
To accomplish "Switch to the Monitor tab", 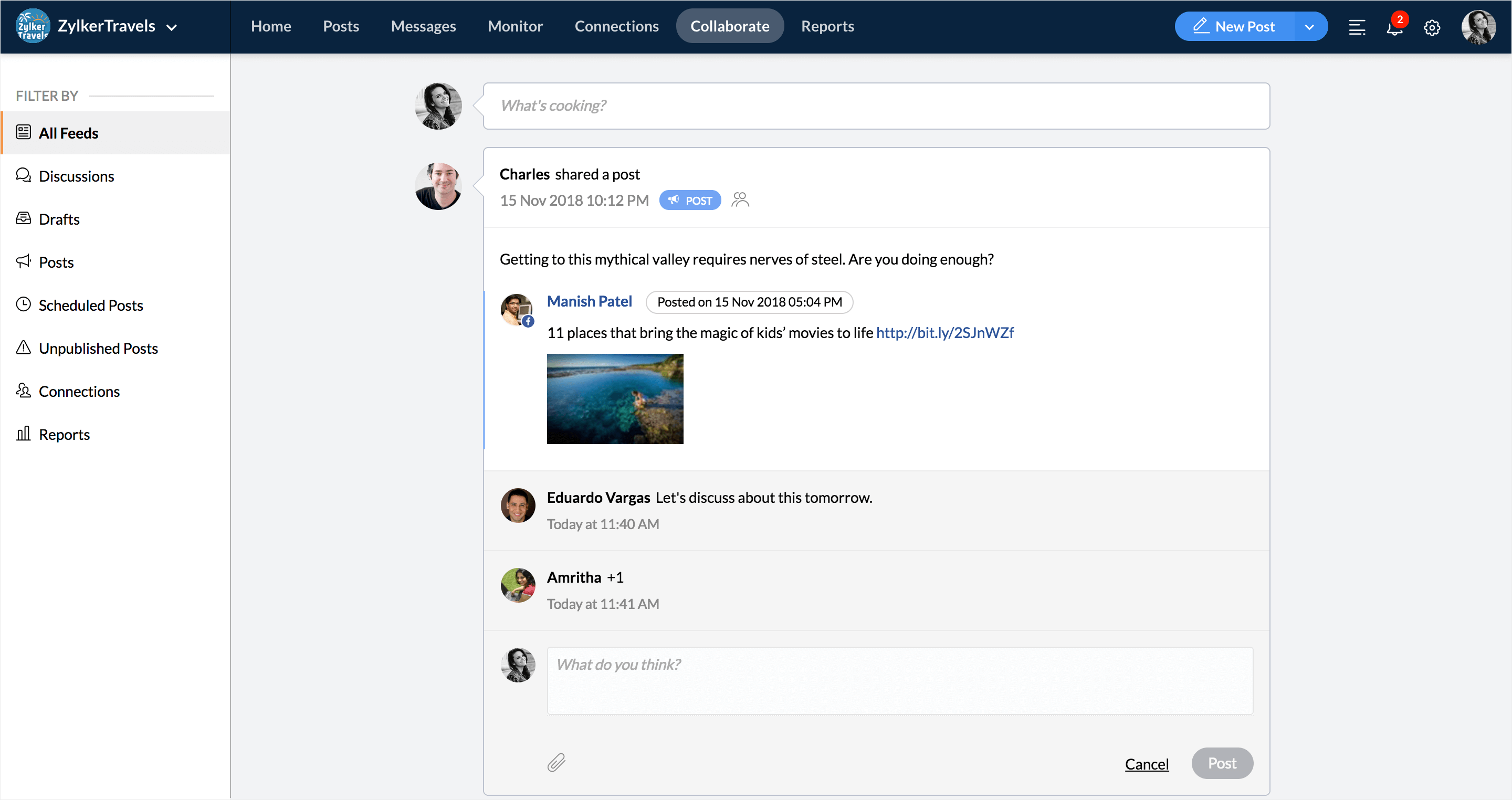I will 514,26.
